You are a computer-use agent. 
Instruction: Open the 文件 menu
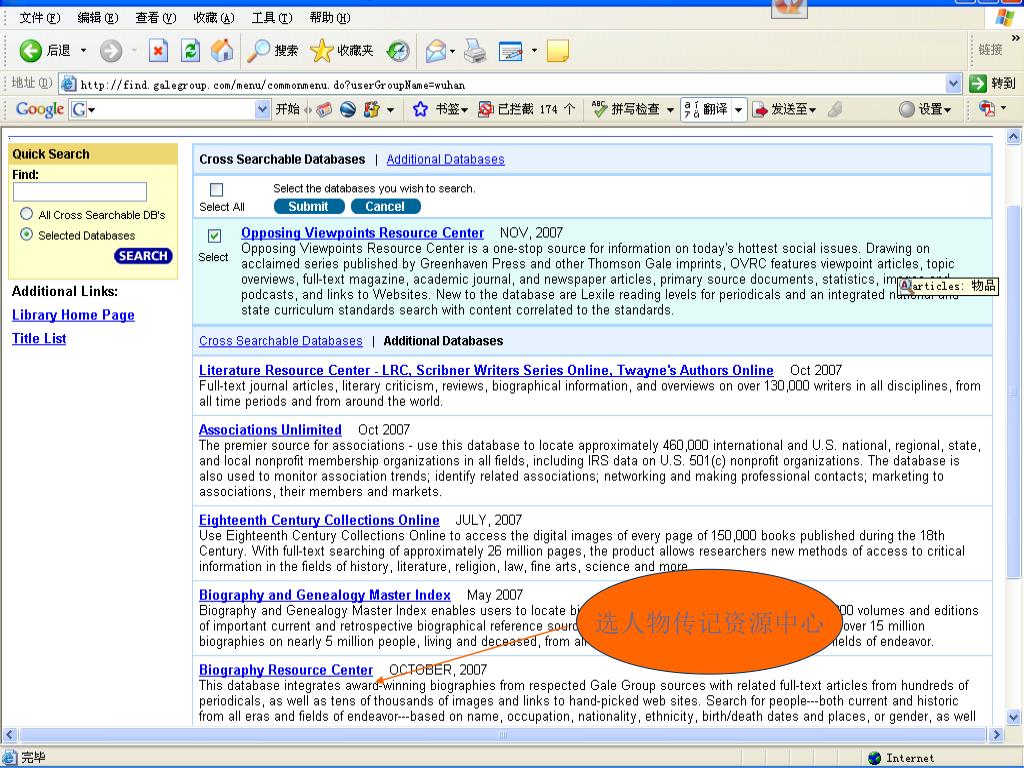tap(40, 18)
